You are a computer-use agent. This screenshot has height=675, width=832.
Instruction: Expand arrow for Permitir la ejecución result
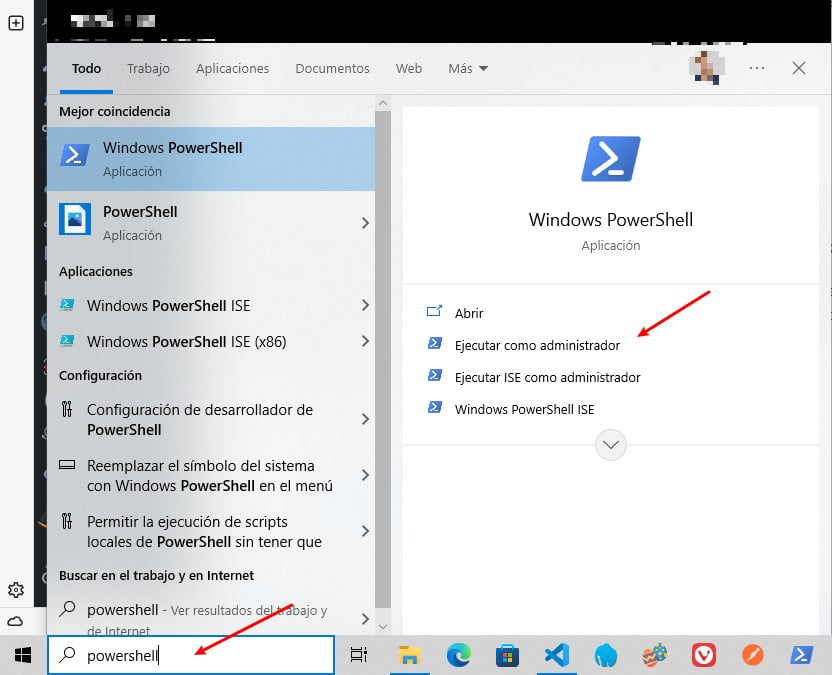coord(365,531)
